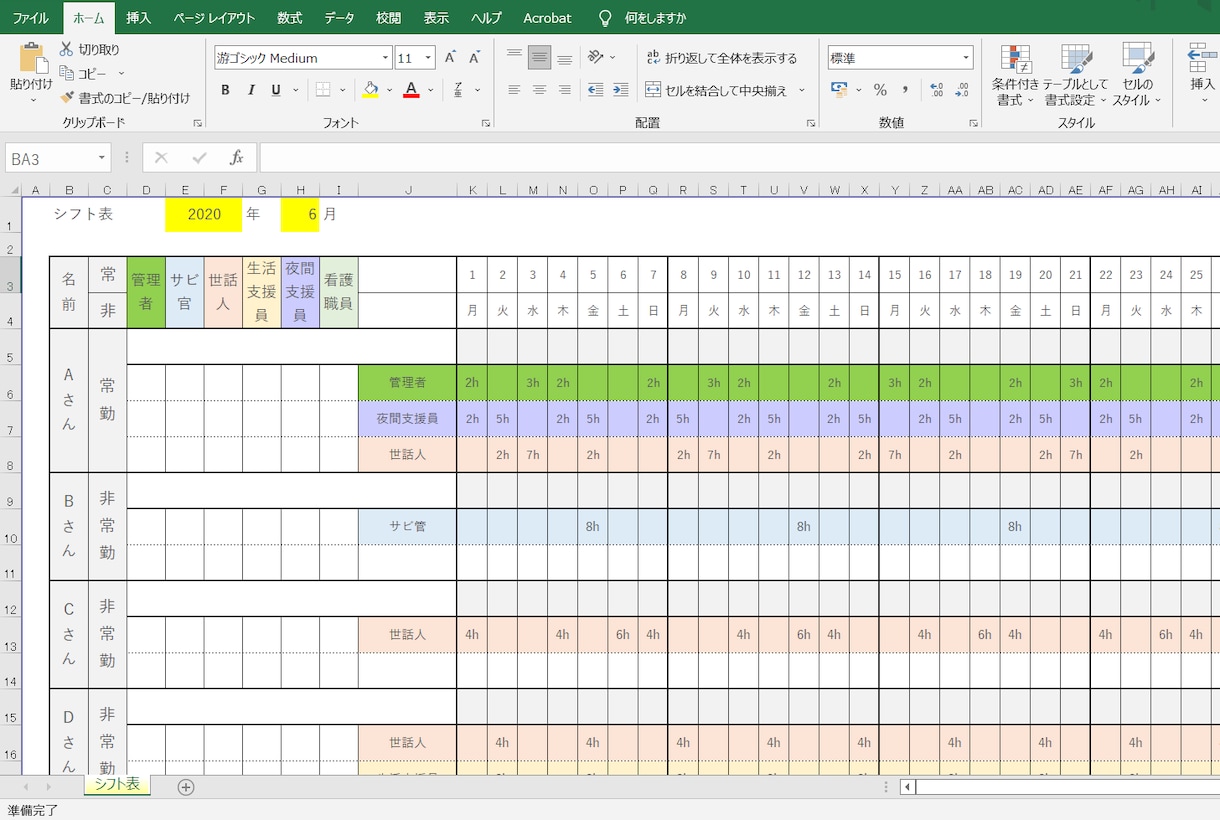
Task: Open the ファイル (File) tab
Action: [x=30, y=18]
